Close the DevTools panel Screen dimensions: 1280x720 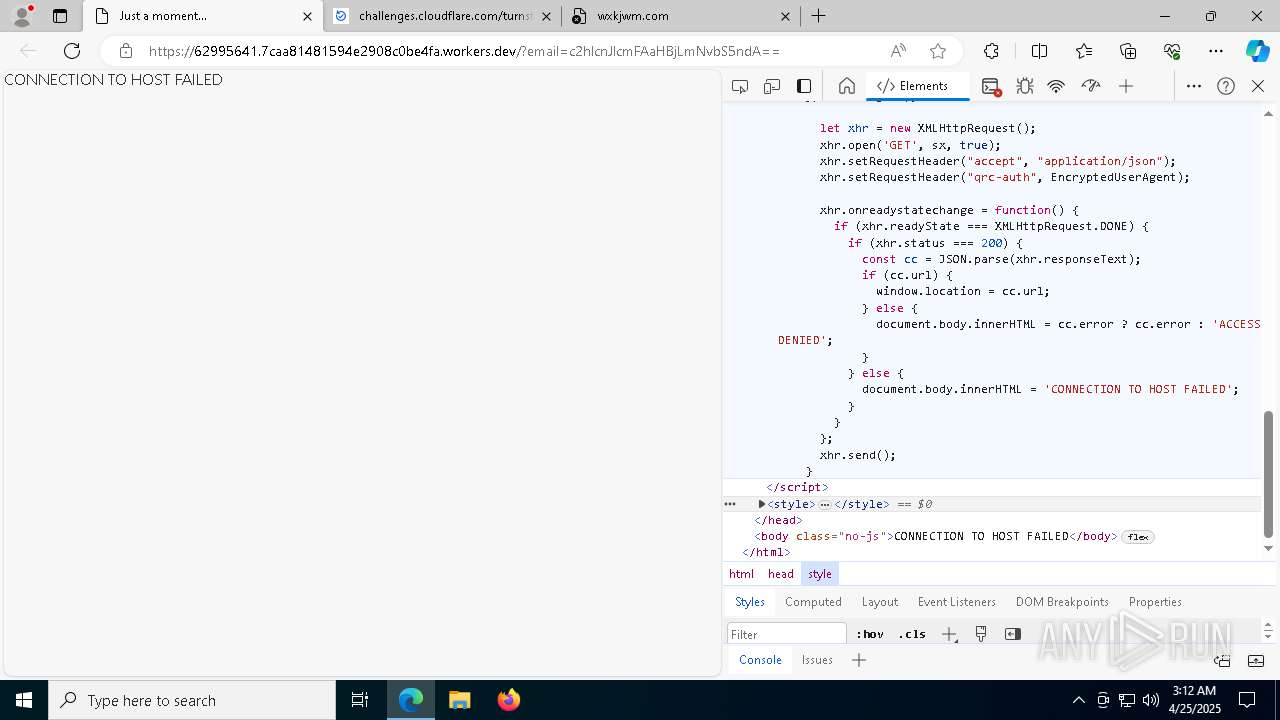tap(1258, 86)
